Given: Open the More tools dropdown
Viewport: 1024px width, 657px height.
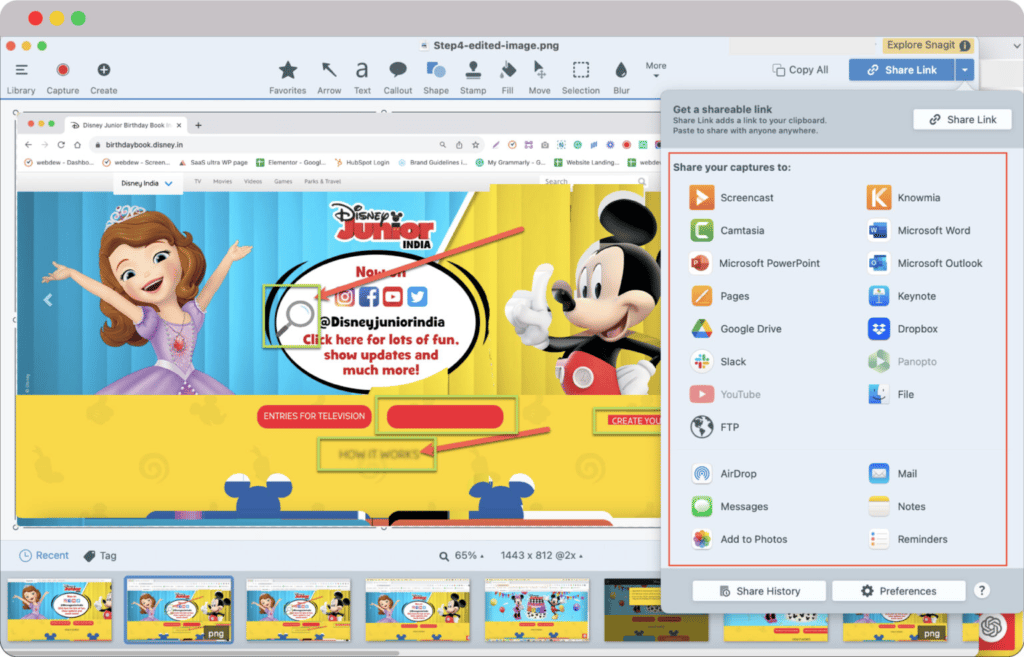Looking at the screenshot, I should click(x=656, y=68).
